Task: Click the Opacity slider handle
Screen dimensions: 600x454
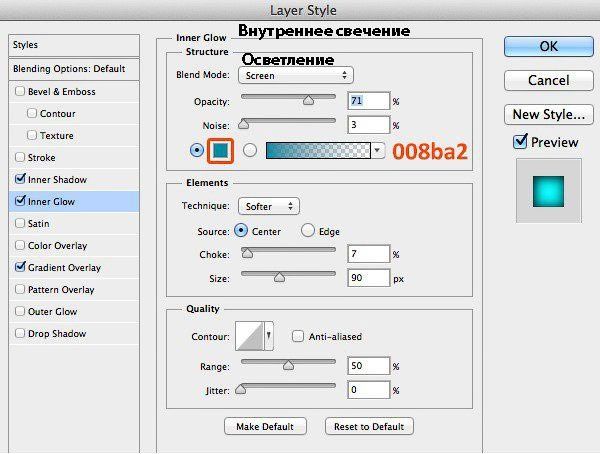Action: pyautogui.click(x=308, y=100)
